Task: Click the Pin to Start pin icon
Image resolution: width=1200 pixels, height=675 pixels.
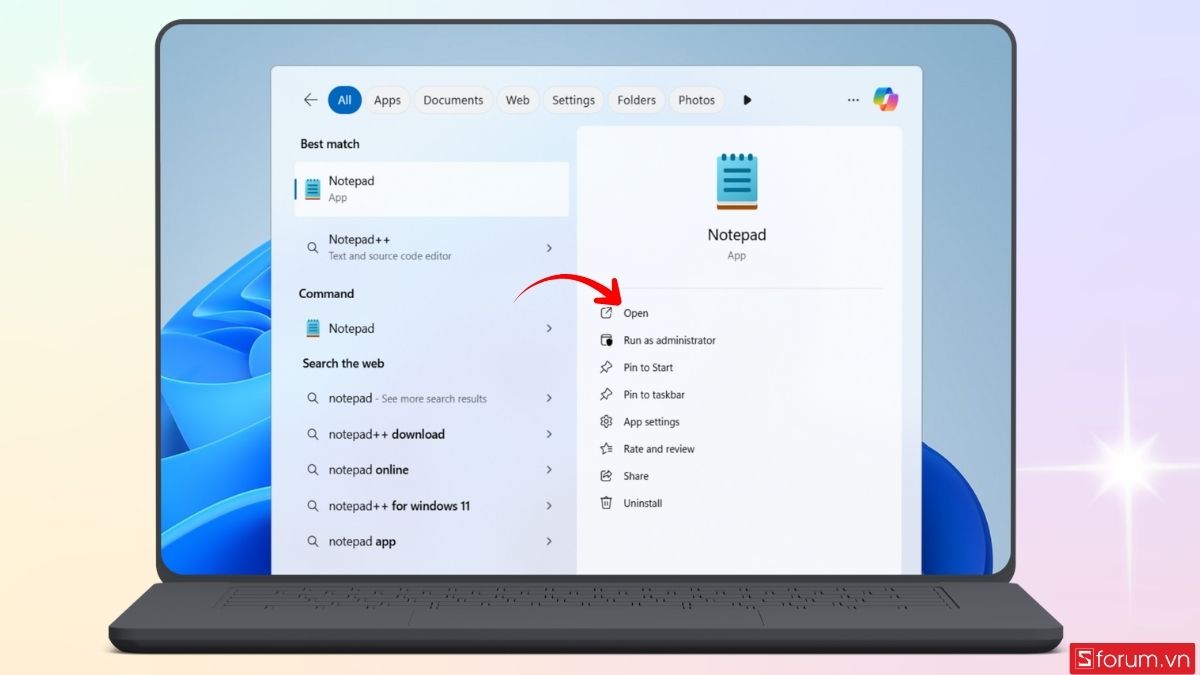Action: pyautogui.click(x=606, y=367)
